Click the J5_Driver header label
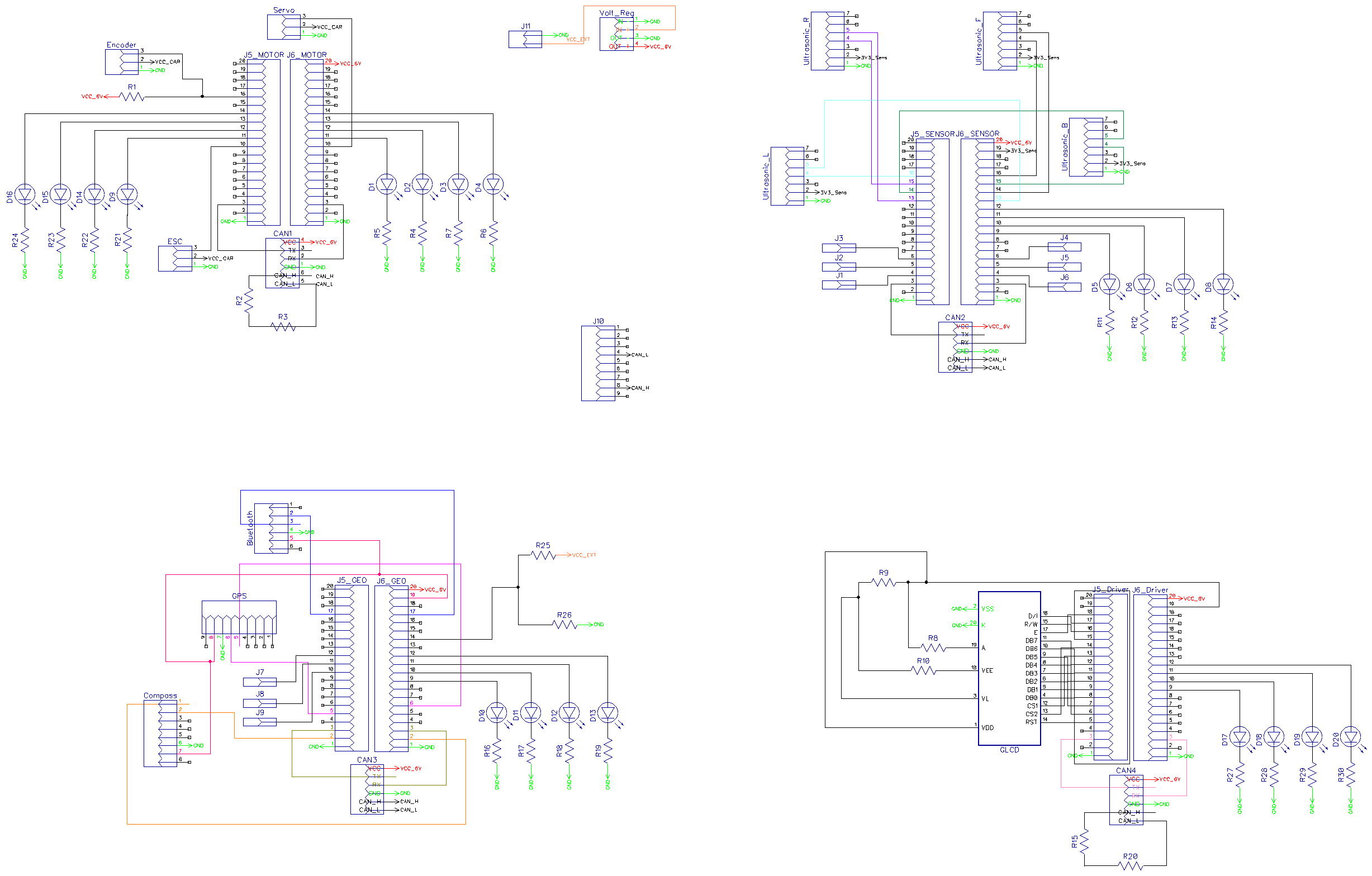 [1111, 590]
